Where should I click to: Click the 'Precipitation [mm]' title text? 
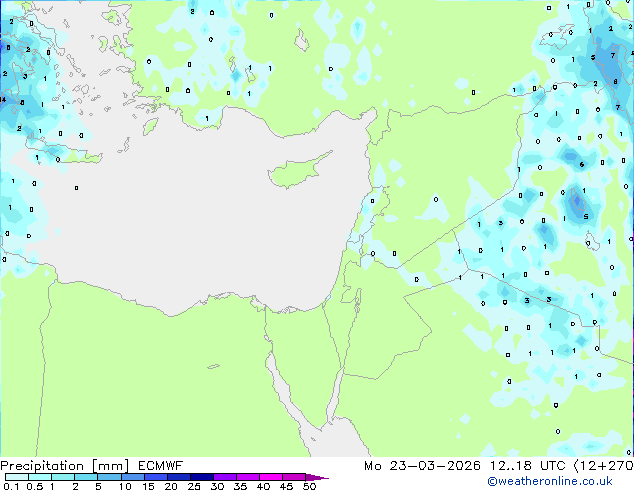[x=64, y=466]
